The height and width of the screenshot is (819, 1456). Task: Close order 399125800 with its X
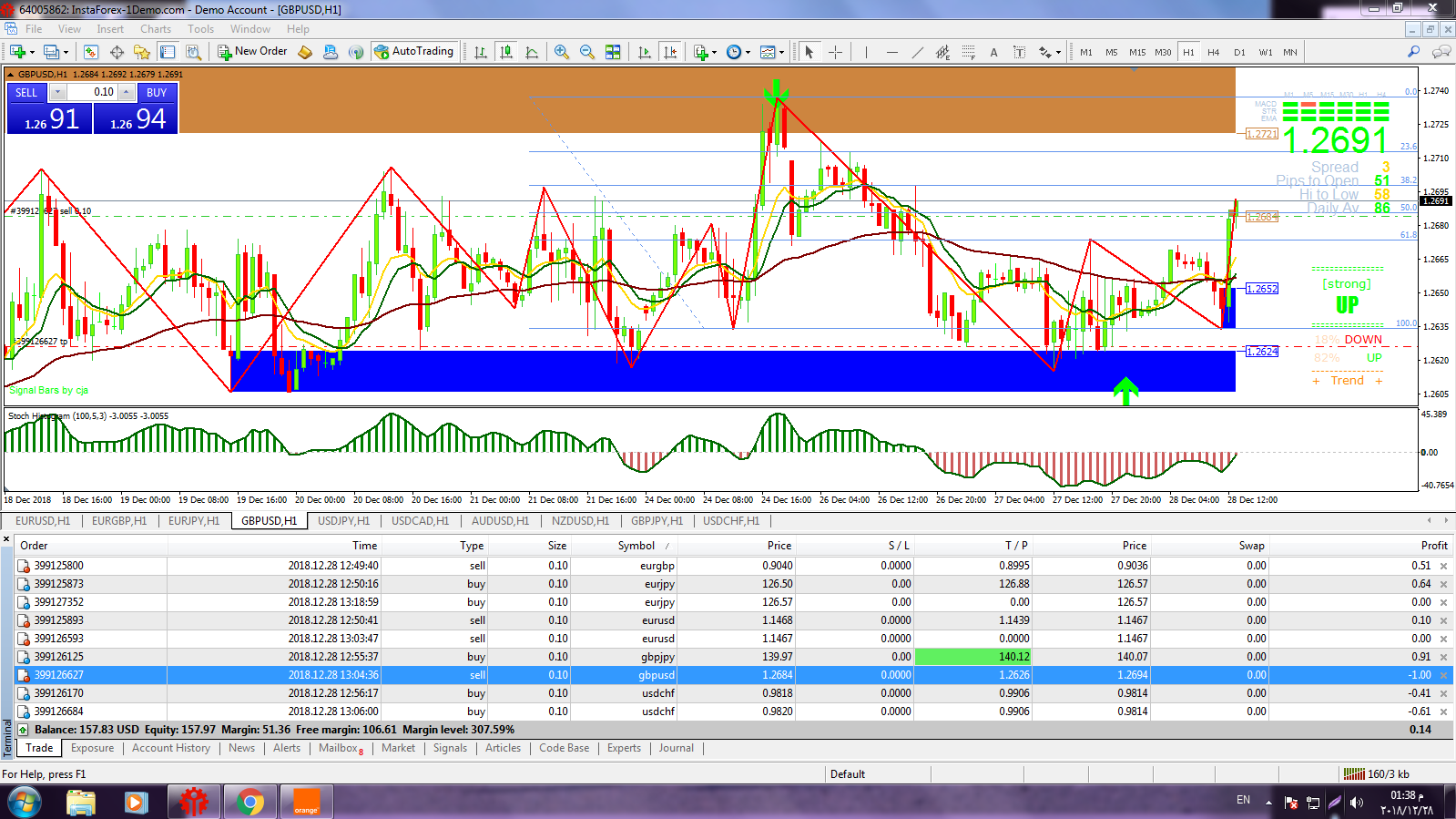(1443, 566)
